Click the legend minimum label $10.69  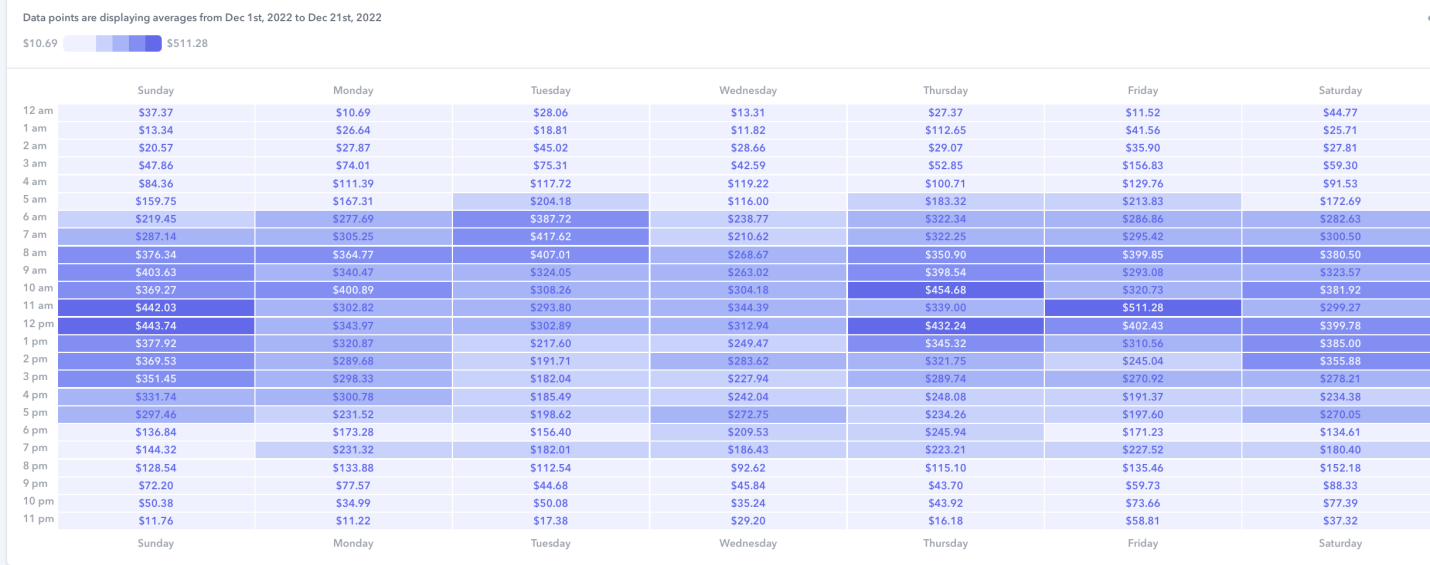[40, 43]
